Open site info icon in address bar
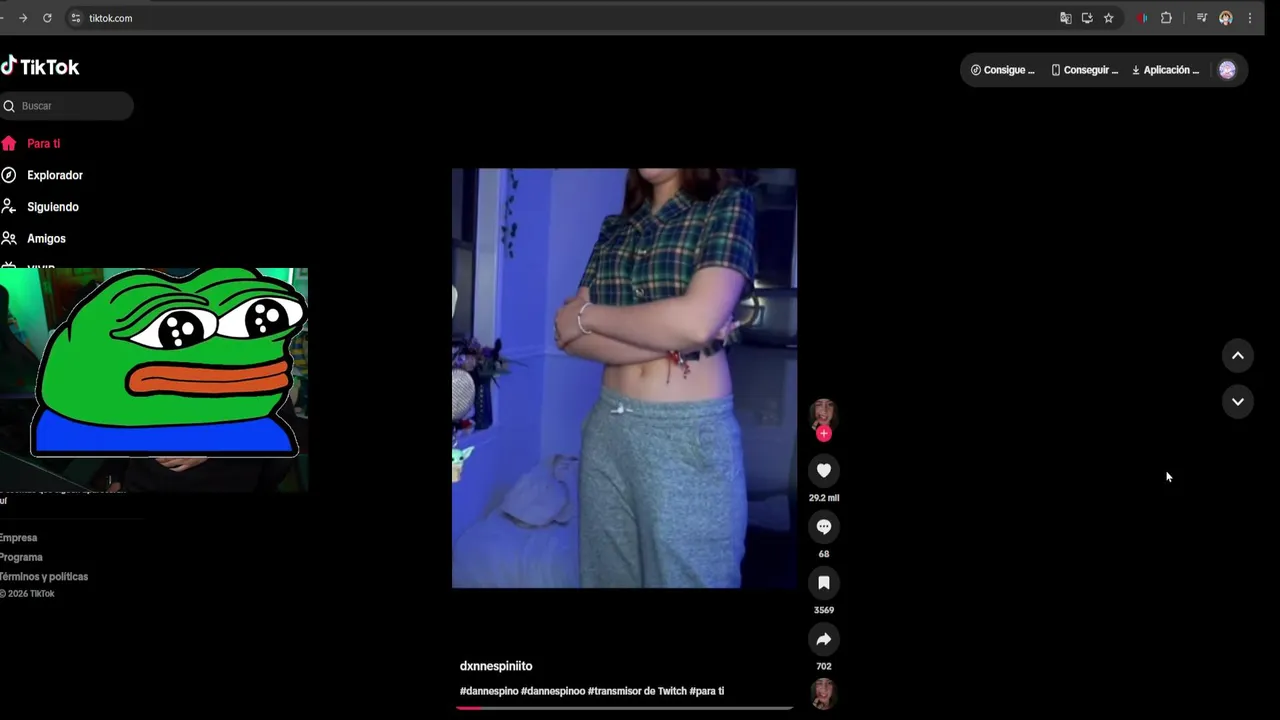The image size is (1280, 720). (x=75, y=18)
